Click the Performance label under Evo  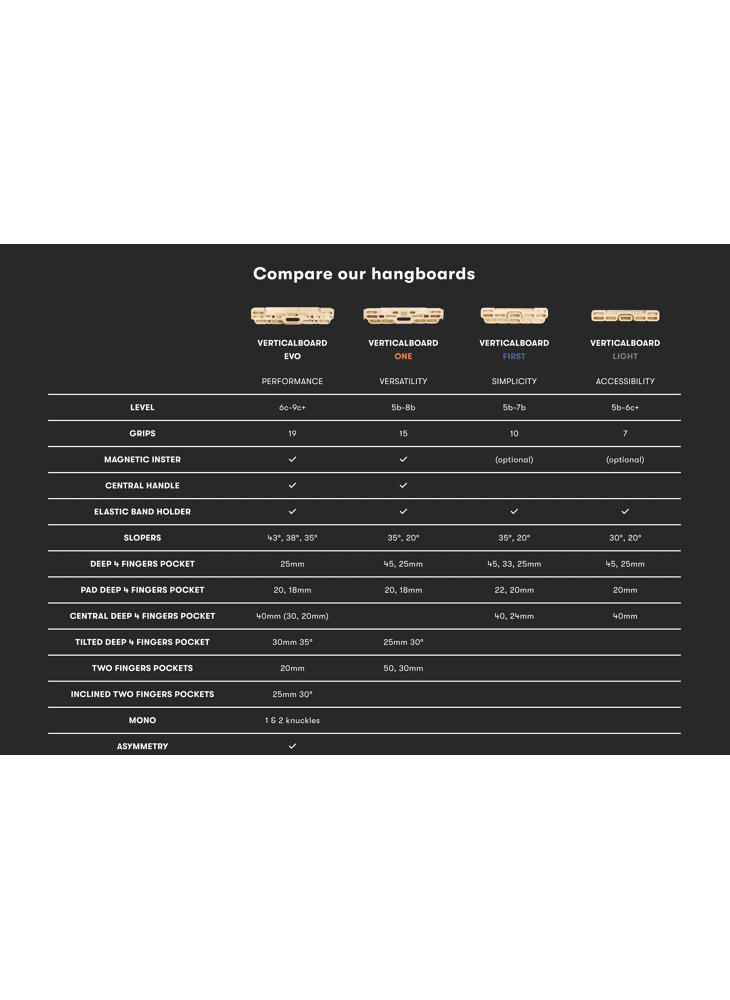pyautogui.click(x=292, y=381)
